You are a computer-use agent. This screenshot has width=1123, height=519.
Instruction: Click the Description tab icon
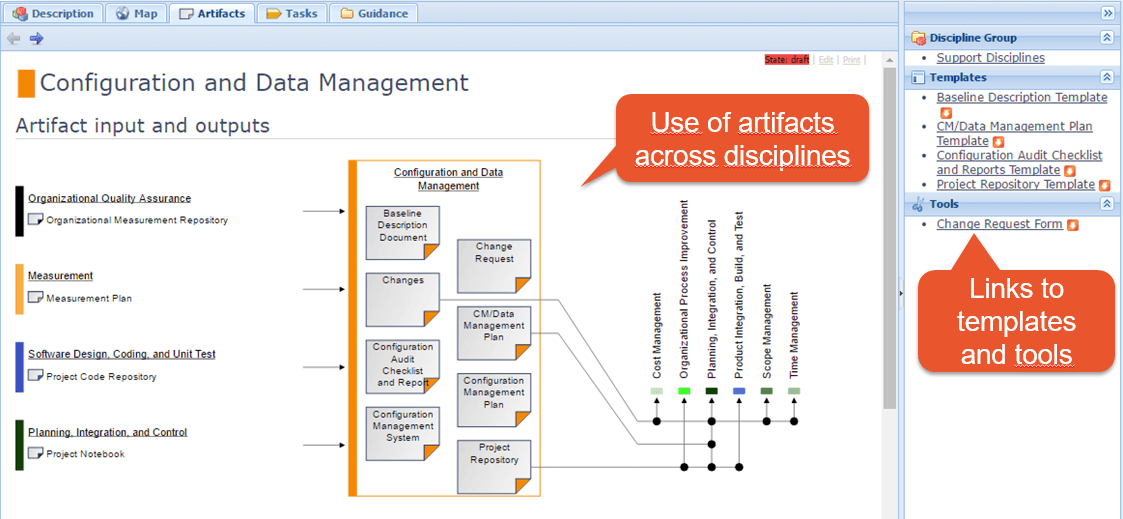21,14
